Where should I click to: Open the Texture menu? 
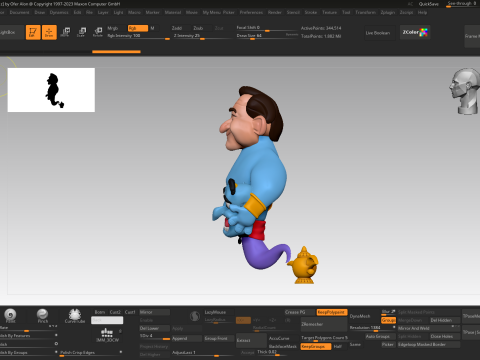[329, 12]
